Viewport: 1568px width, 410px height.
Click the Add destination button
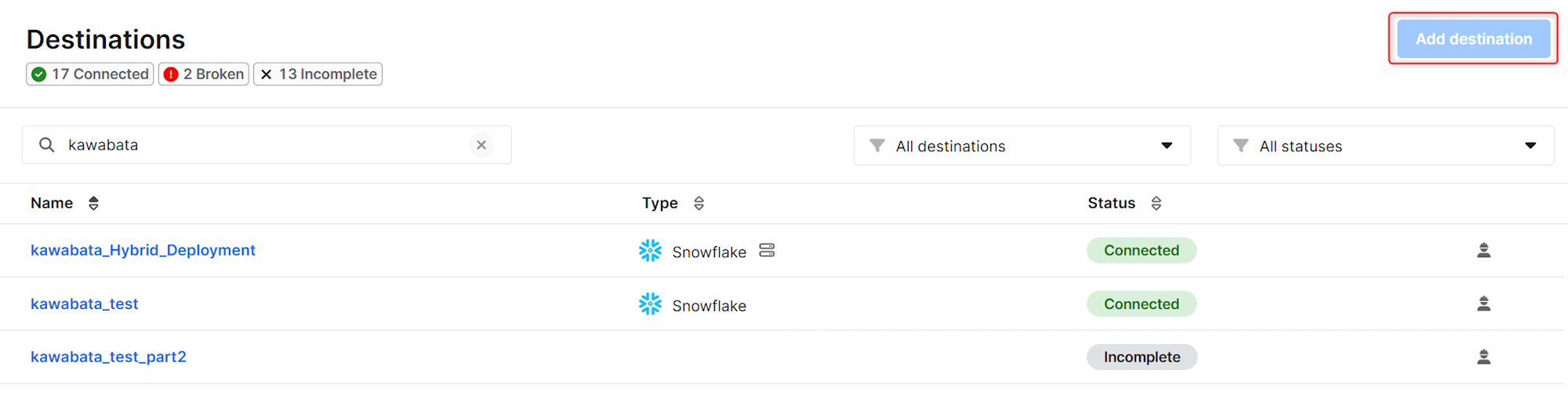(1473, 38)
